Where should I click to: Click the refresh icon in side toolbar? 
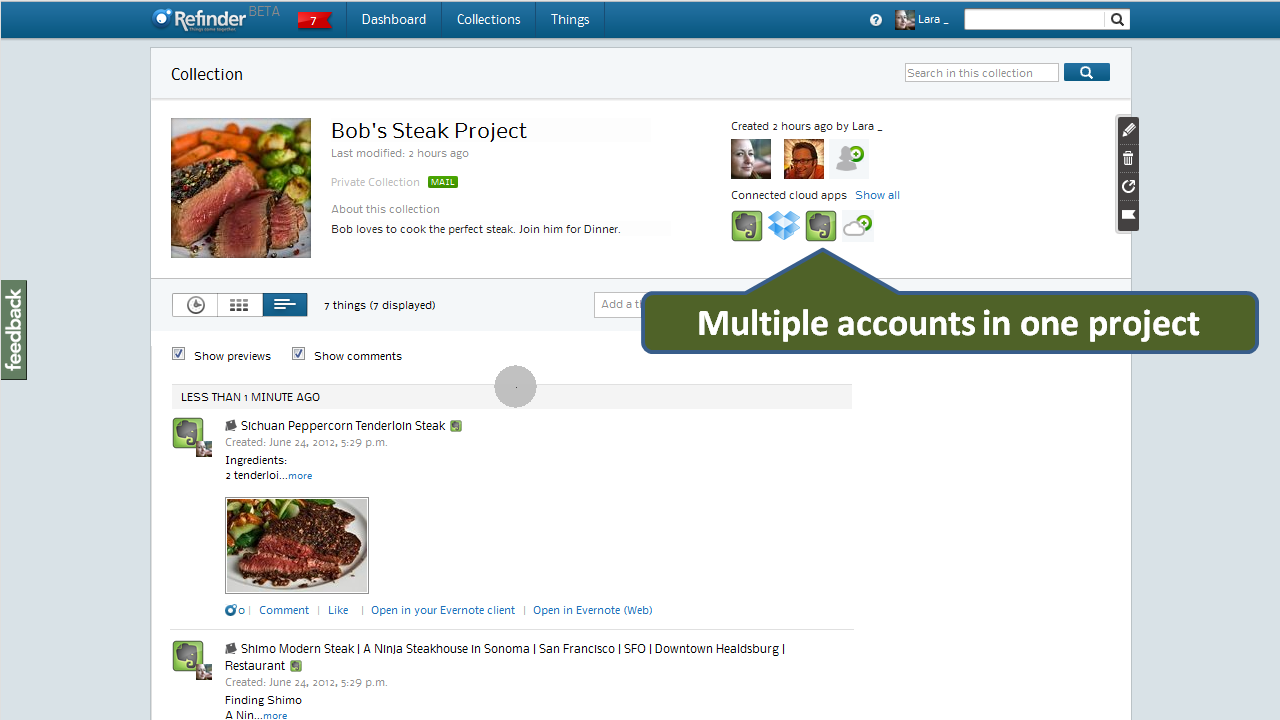pos(1128,186)
